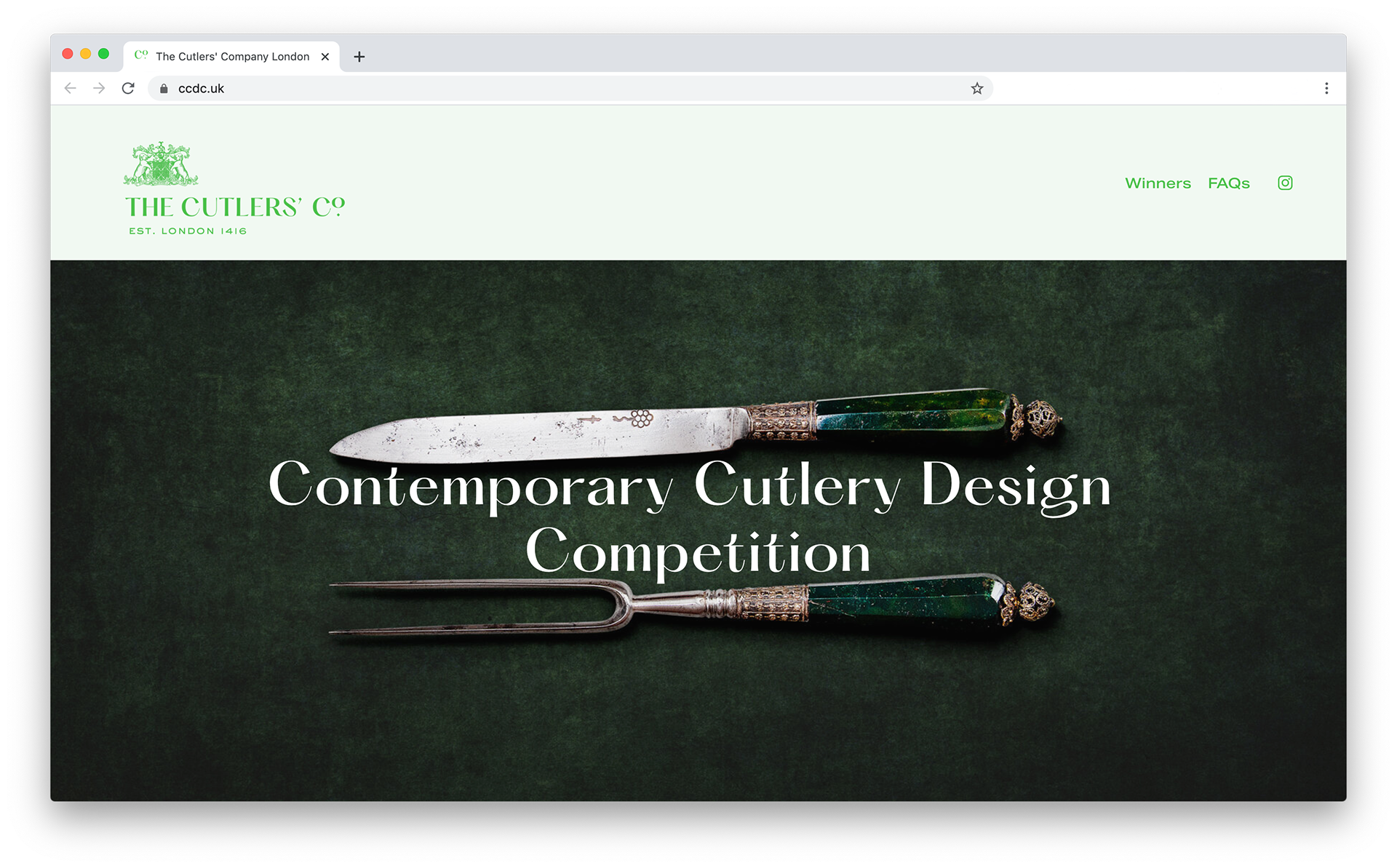
Task: Open a new tab with plus icon
Action: tap(359, 57)
